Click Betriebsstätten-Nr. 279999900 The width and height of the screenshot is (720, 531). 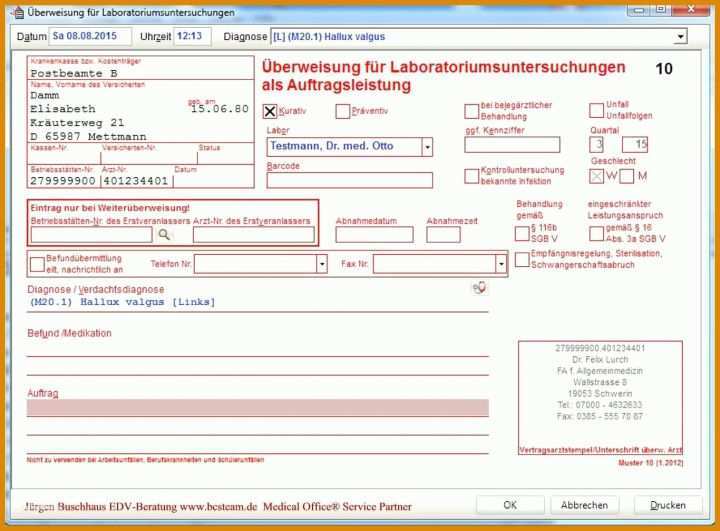63,181
